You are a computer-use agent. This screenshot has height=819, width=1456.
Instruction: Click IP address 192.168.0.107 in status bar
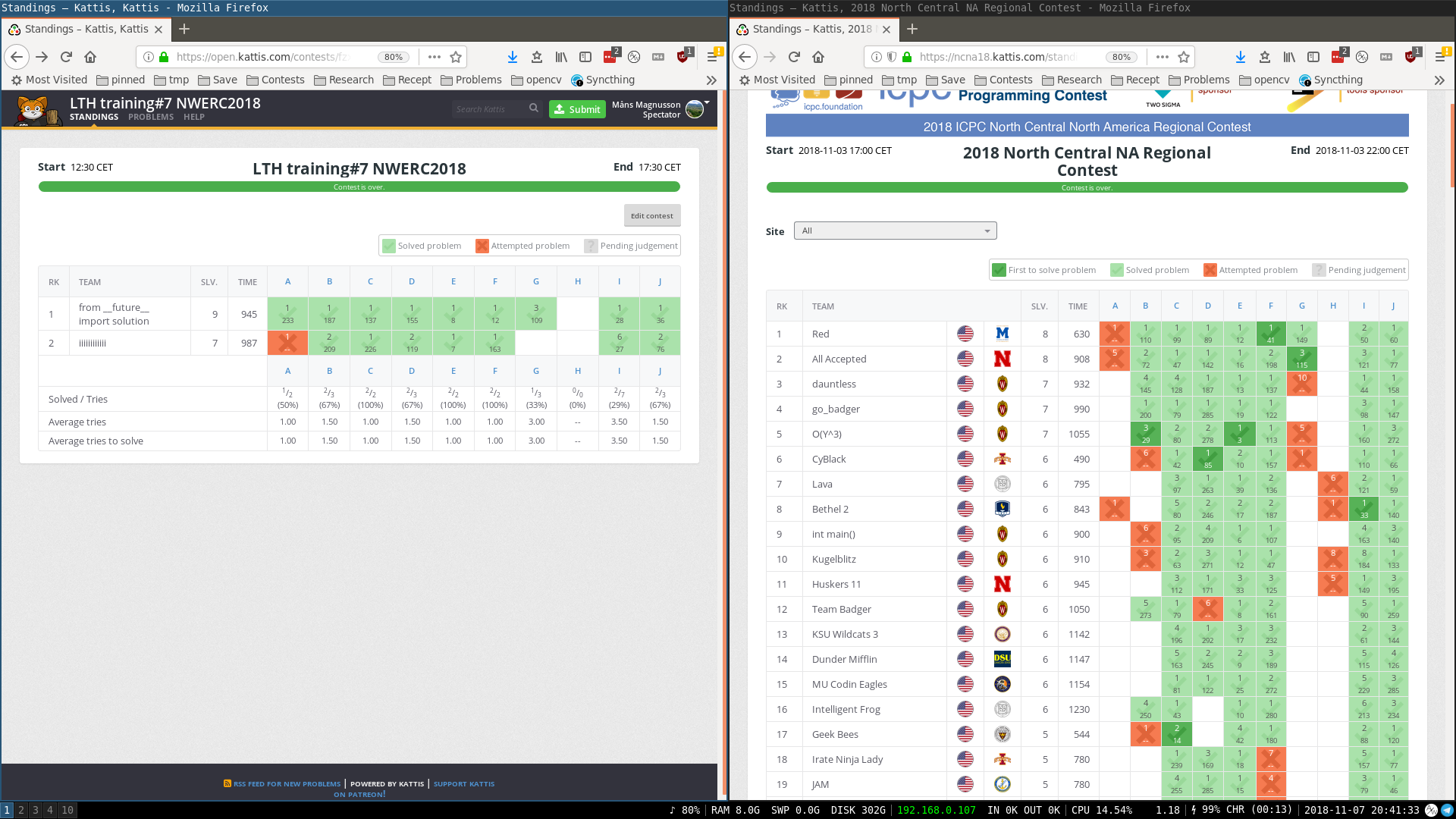(937, 810)
